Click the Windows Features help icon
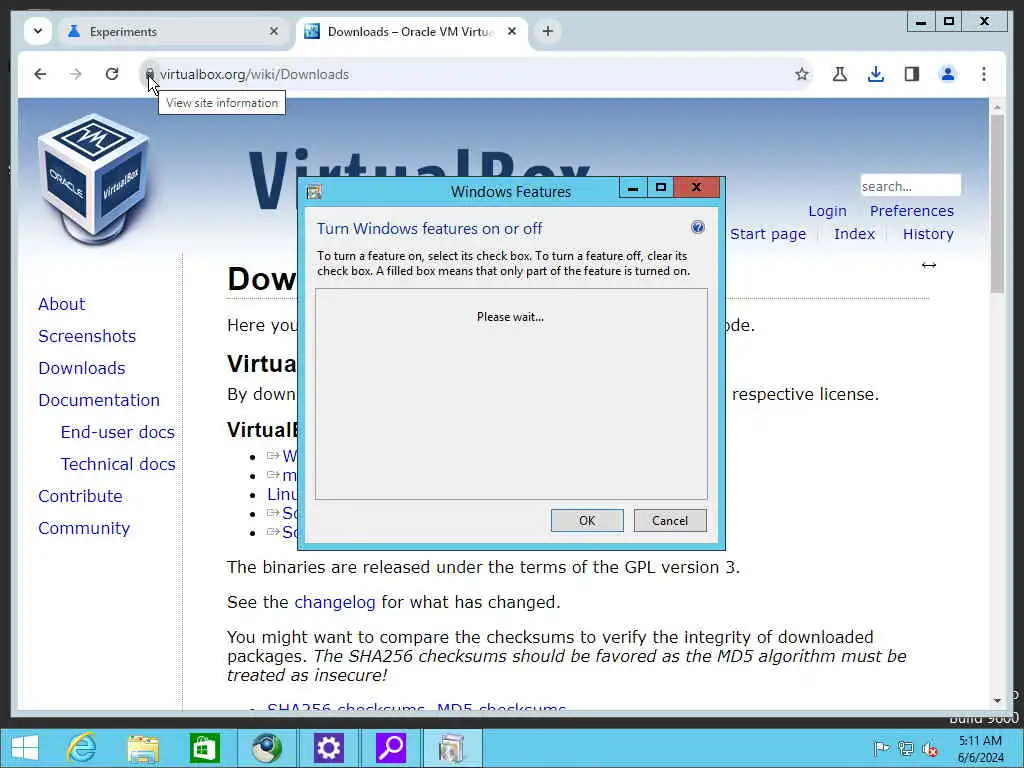This screenshot has height=768, width=1024. 697,227
